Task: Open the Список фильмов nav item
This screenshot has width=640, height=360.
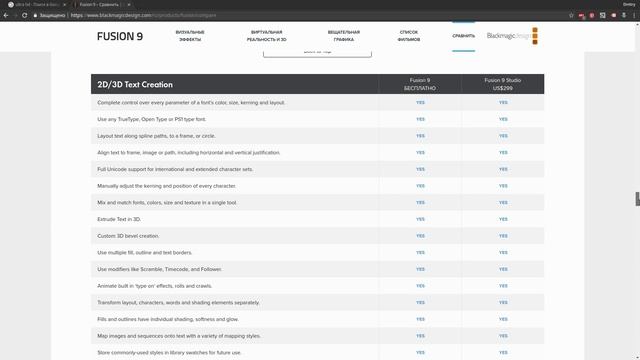Action: 409,36
